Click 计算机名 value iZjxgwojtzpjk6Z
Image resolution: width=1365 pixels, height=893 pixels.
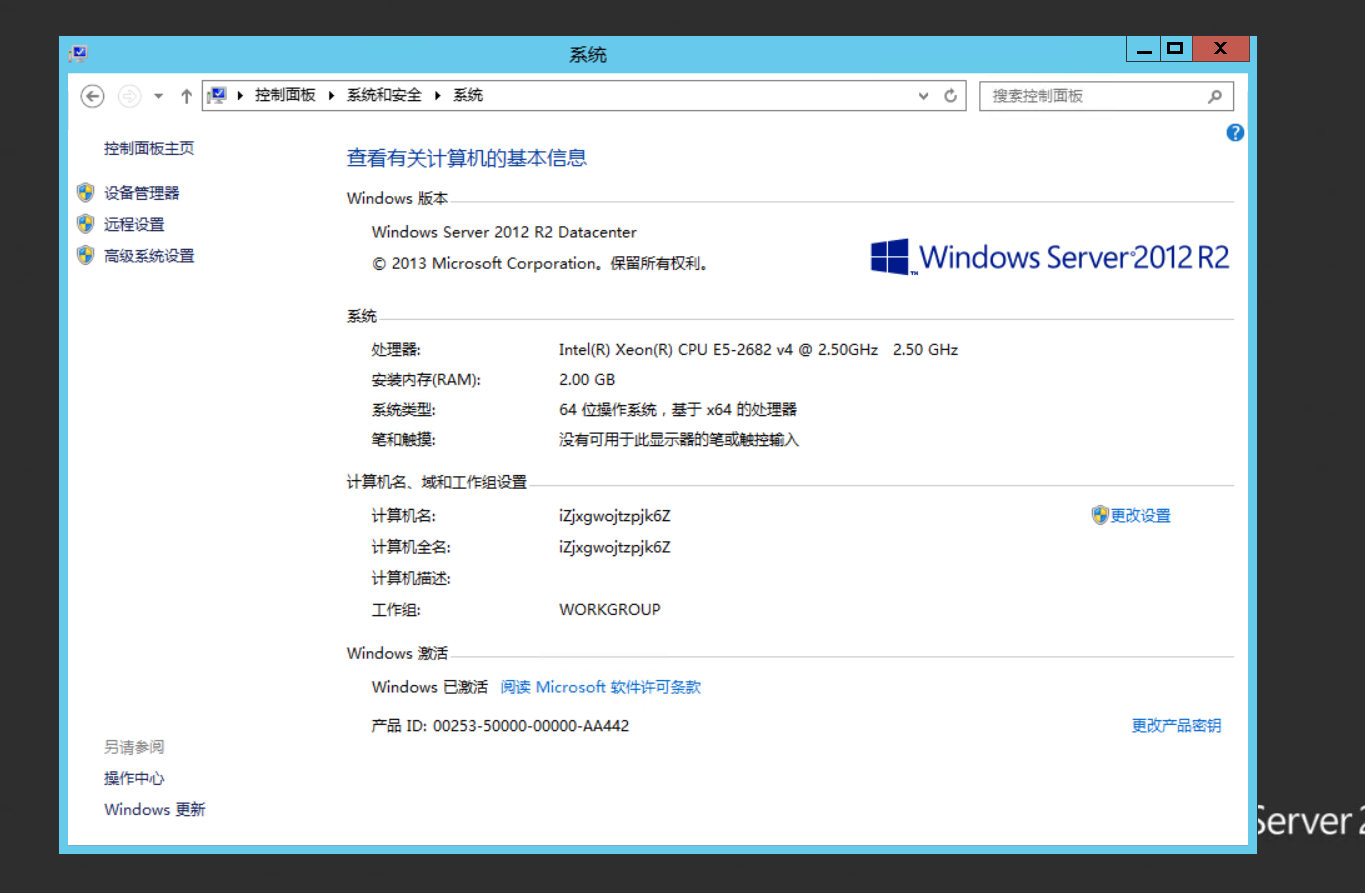pyautogui.click(x=615, y=517)
